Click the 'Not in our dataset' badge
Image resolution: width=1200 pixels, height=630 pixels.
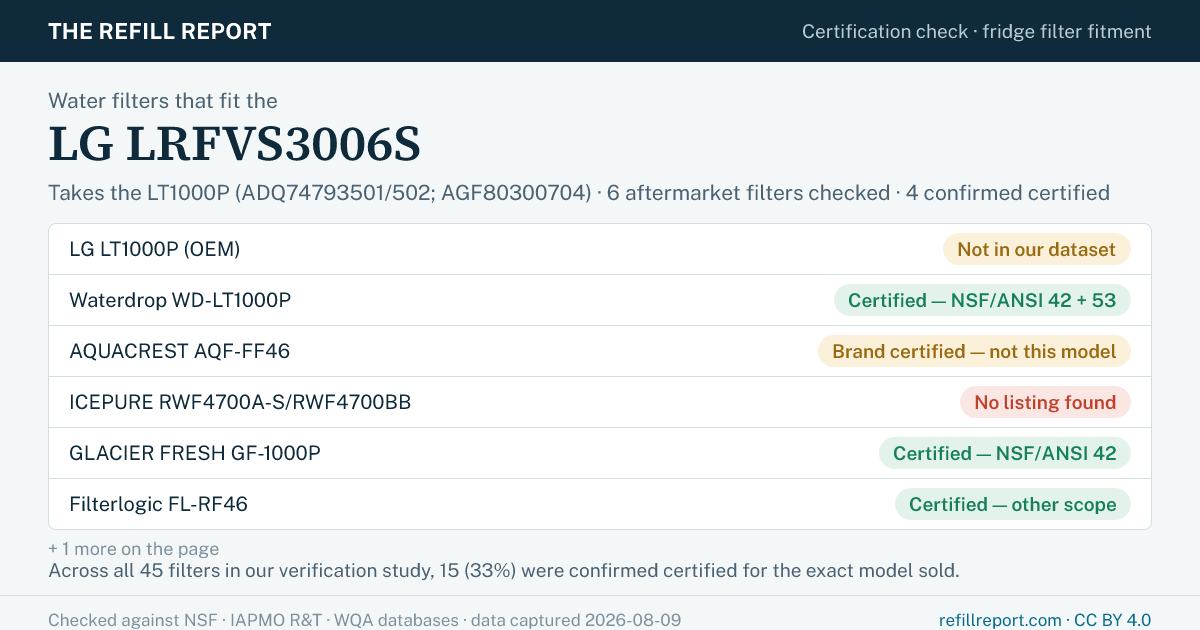coord(1037,249)
